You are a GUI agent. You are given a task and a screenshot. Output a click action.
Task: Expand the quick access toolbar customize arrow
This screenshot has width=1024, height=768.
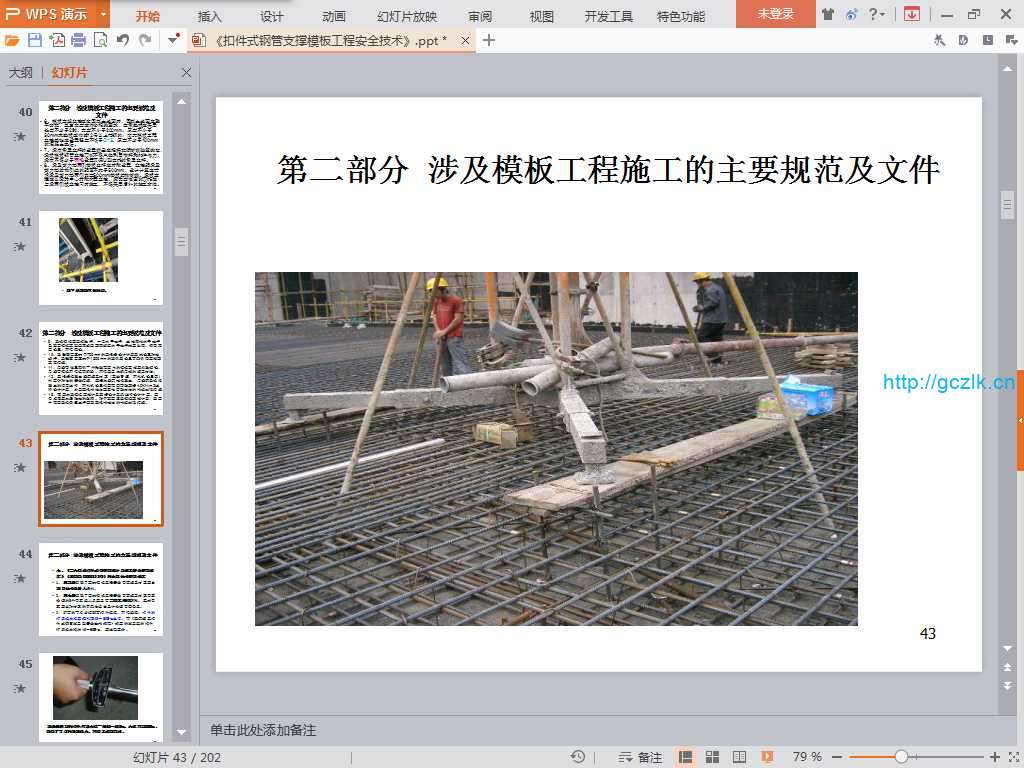coord(175,40)
